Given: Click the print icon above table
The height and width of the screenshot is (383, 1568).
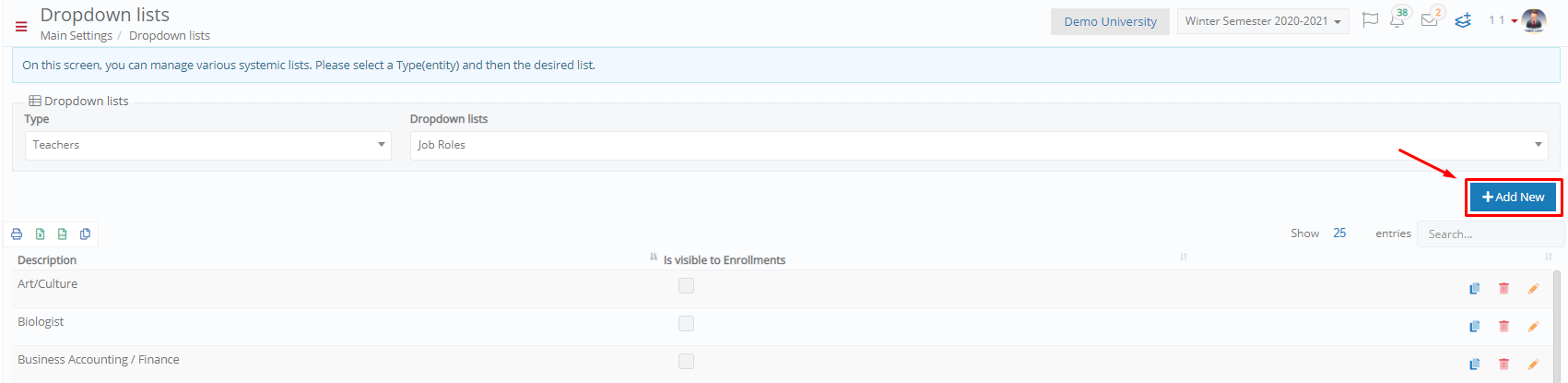Looking at the screenshot, I should coord(17,234).
